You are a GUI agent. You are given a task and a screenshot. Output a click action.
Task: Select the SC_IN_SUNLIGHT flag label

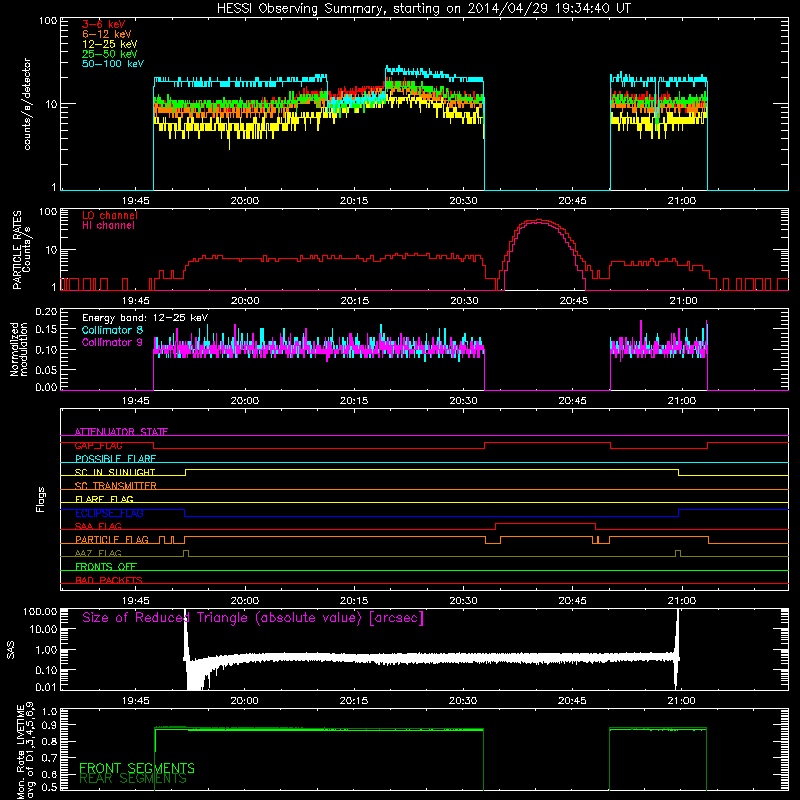tap(115, 472)
